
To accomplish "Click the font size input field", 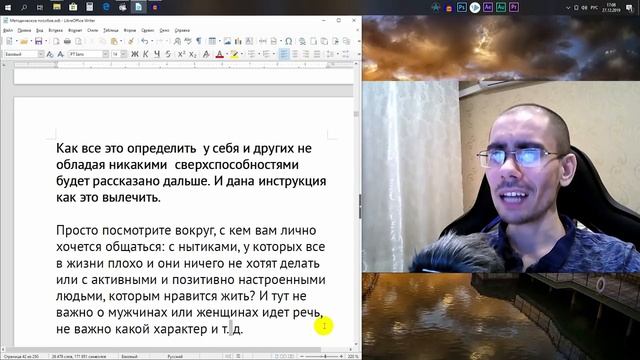I will click(x=116, y=54).
